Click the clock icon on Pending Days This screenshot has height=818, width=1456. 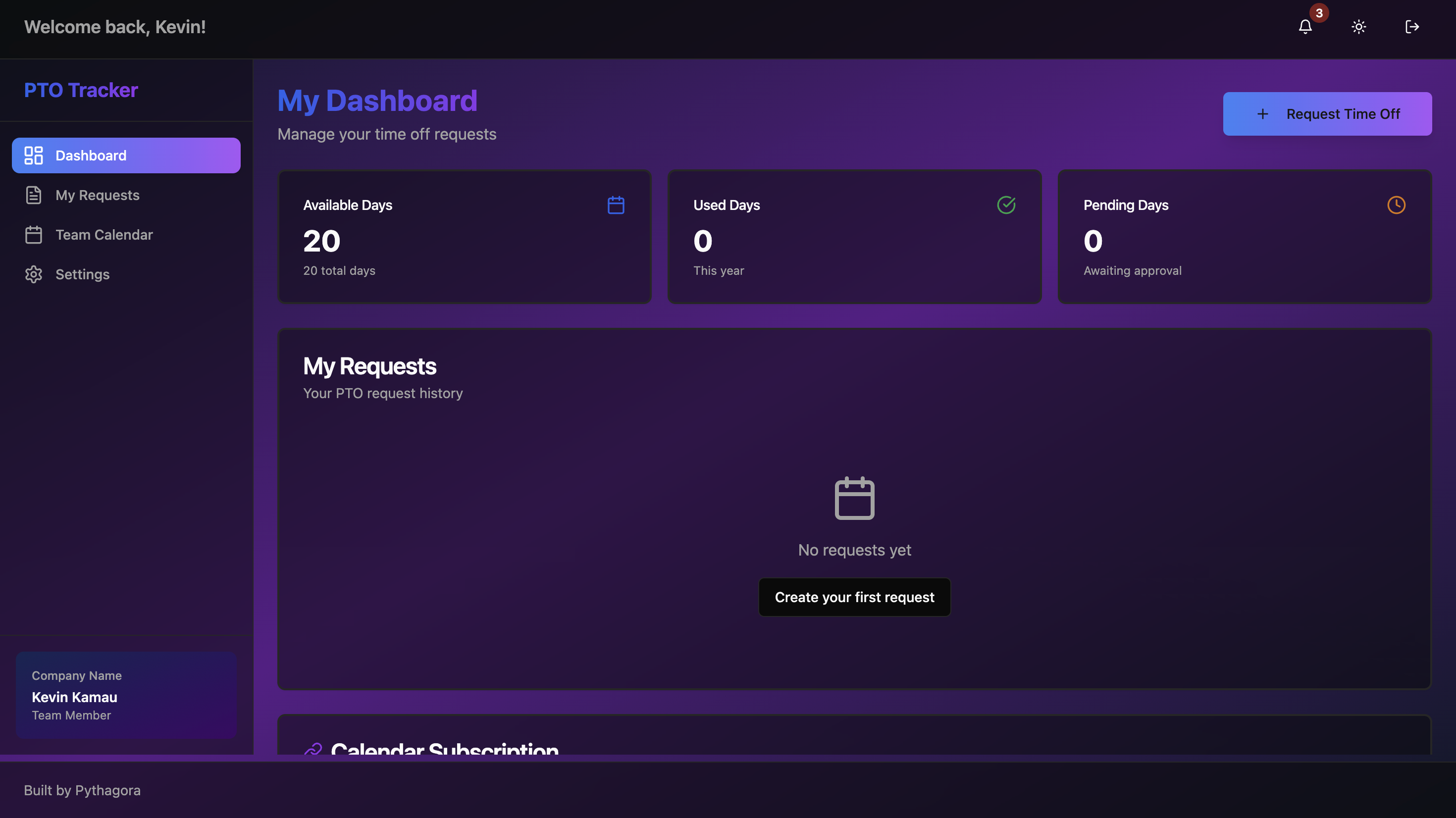click(x=1396, y=204)
